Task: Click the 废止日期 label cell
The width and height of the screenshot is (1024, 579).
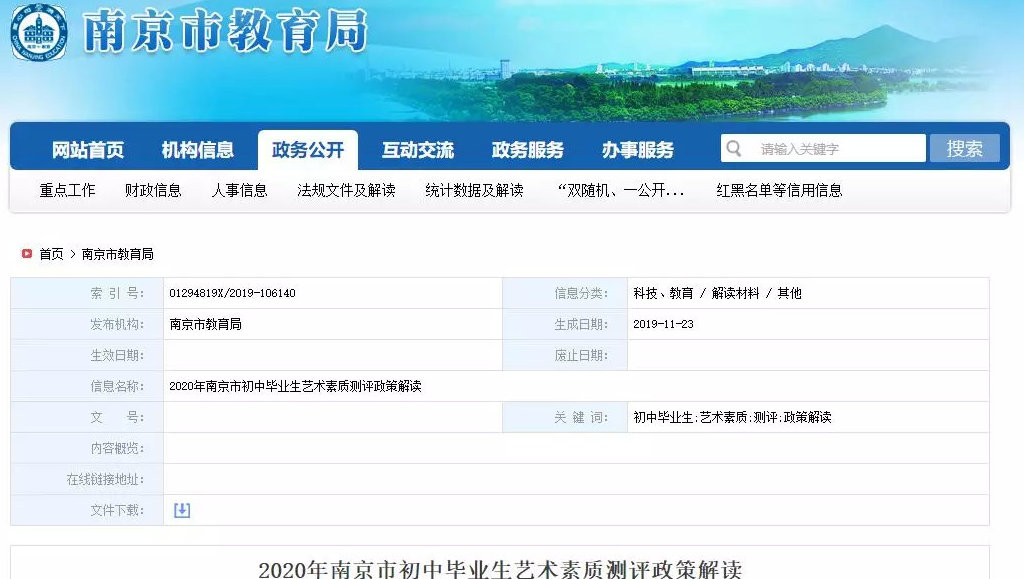Action: tap(565, 355)
